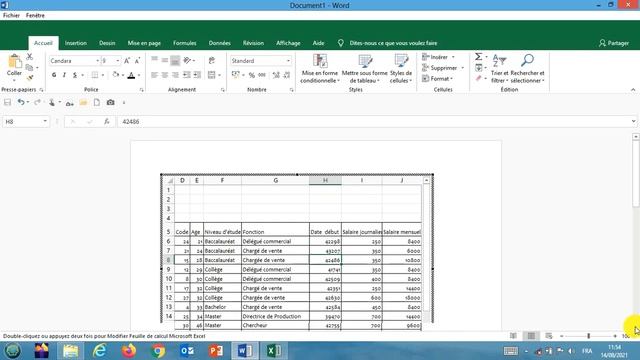Open Rechercher et sélectionner menu

[x=527, y=69]
